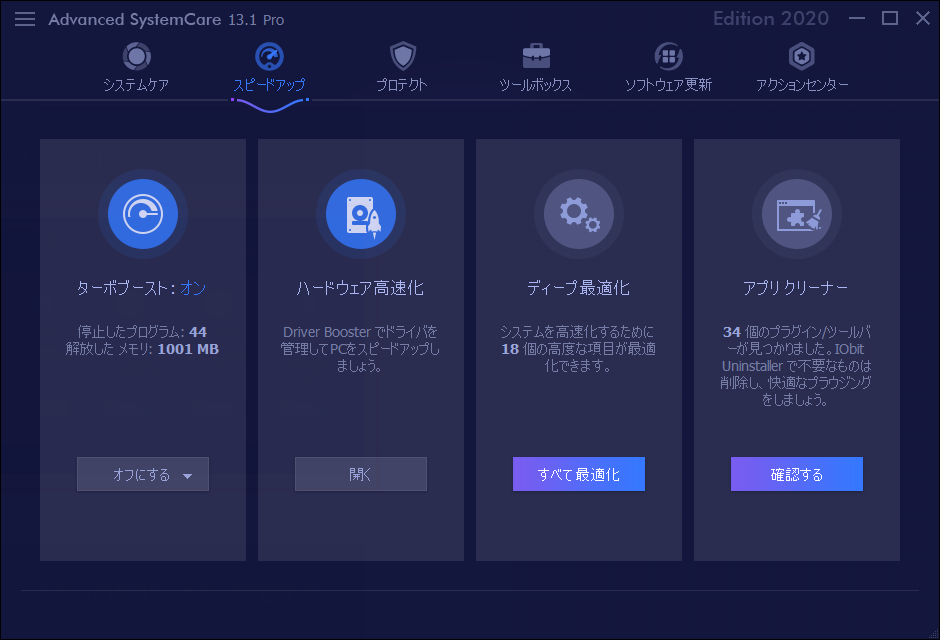Open the hamburger menu icon
Image resolution: width=940 pixels, height=640 pixels.
[25, 19]
